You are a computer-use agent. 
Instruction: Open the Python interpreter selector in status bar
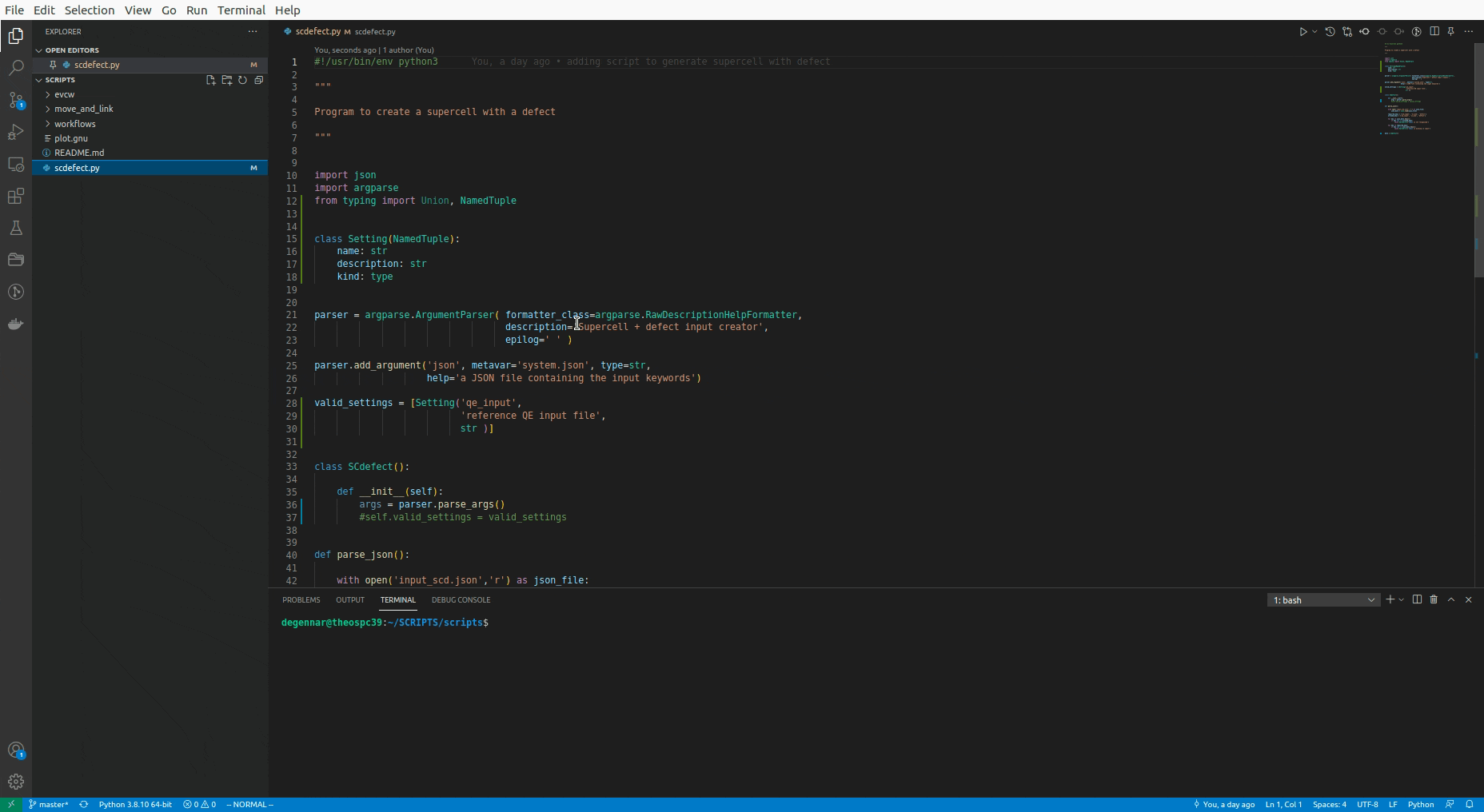134,805
